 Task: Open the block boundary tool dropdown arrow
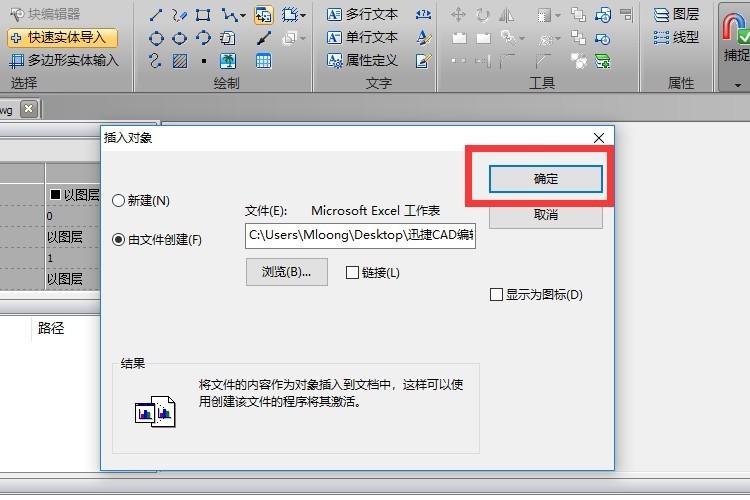(303, 16)
